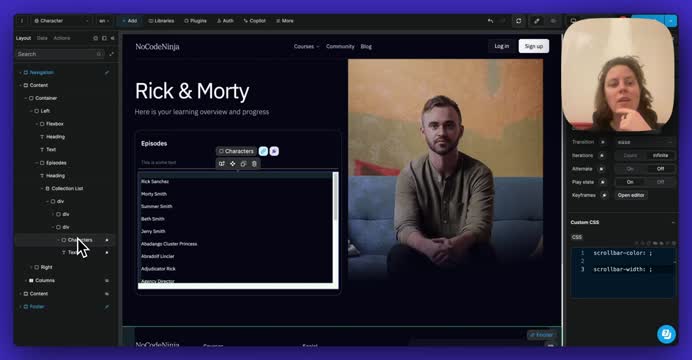Click the Add button in the top bar
Viewport: 692px width, 360px height.
tap(129, 21)
